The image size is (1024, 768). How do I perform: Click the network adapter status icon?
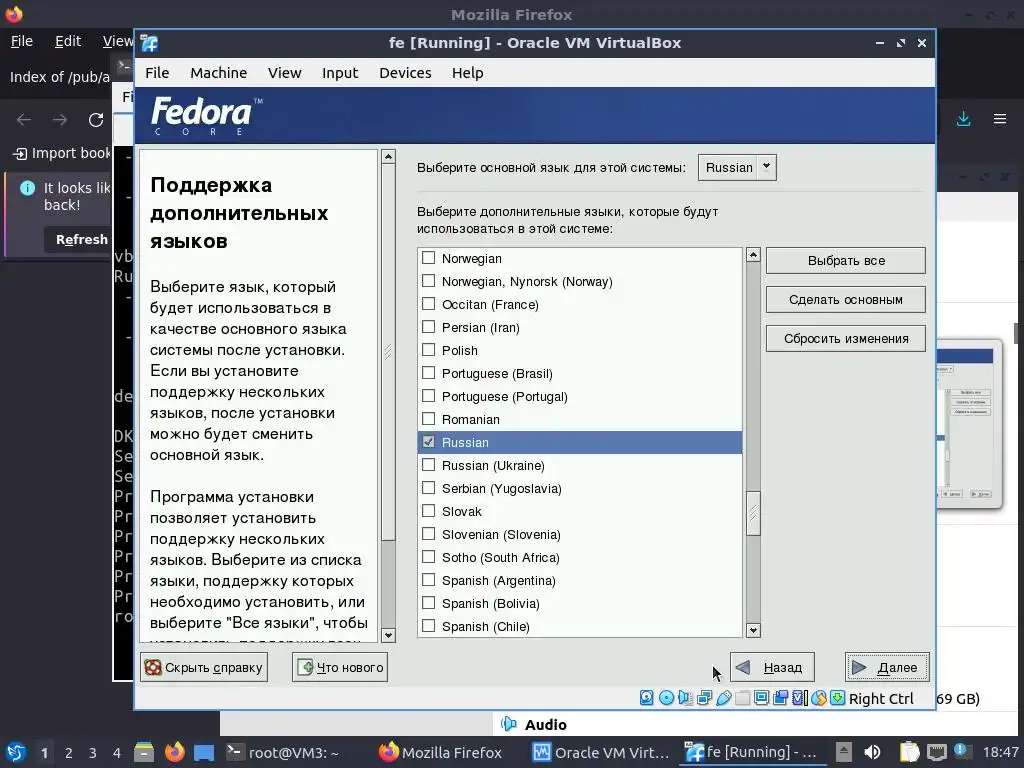point(704,697)
